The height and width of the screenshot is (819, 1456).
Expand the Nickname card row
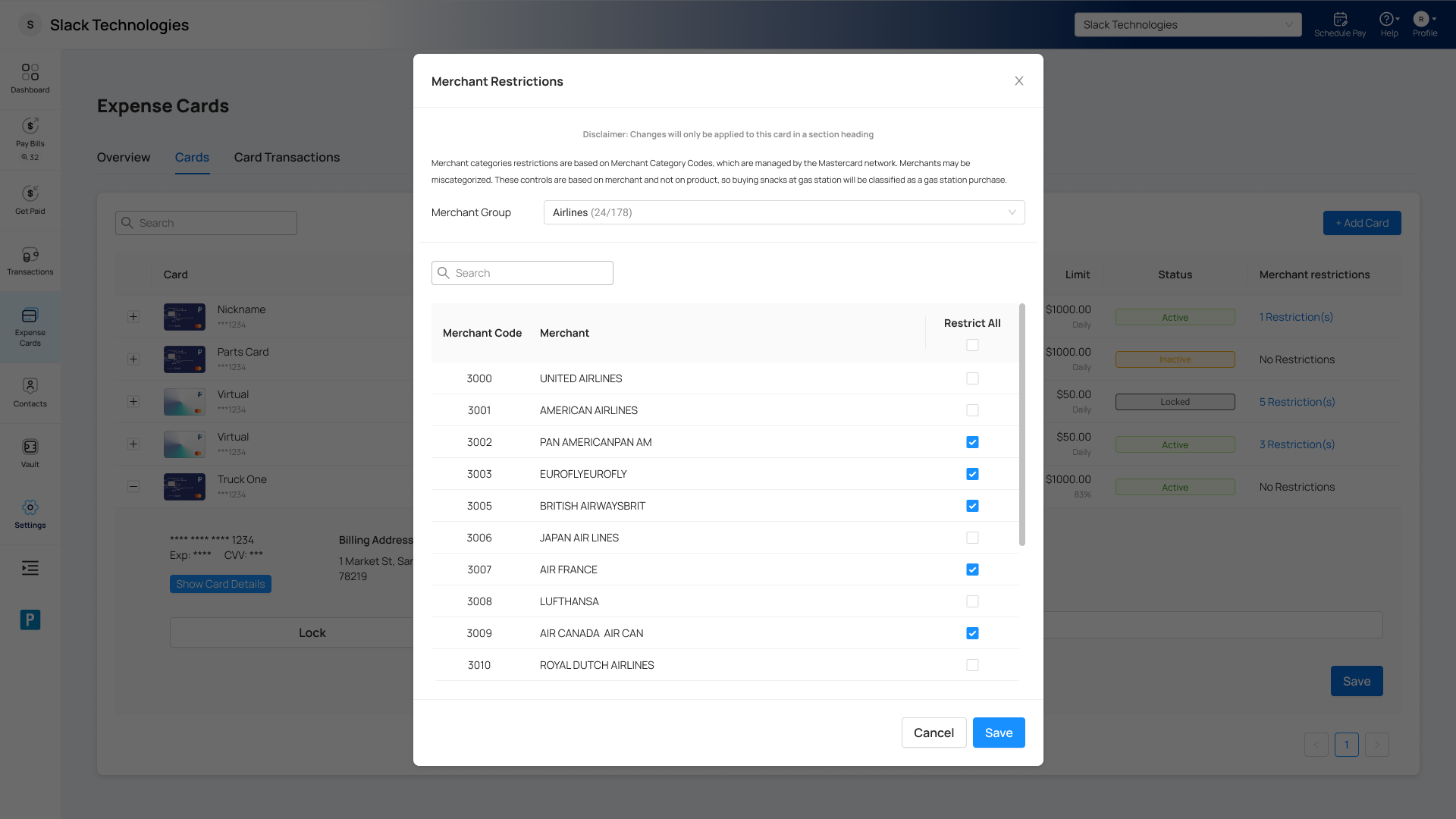(x=133, y=316)
